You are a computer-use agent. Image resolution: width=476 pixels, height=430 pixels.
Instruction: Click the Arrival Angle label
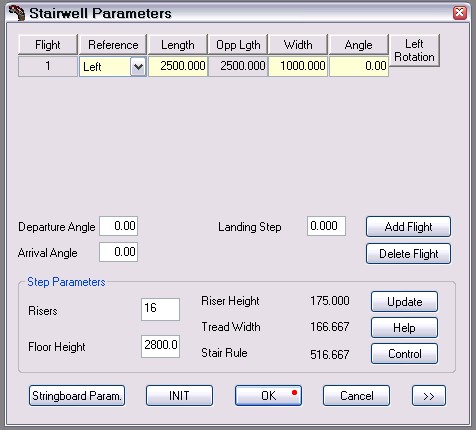point(47,253)
